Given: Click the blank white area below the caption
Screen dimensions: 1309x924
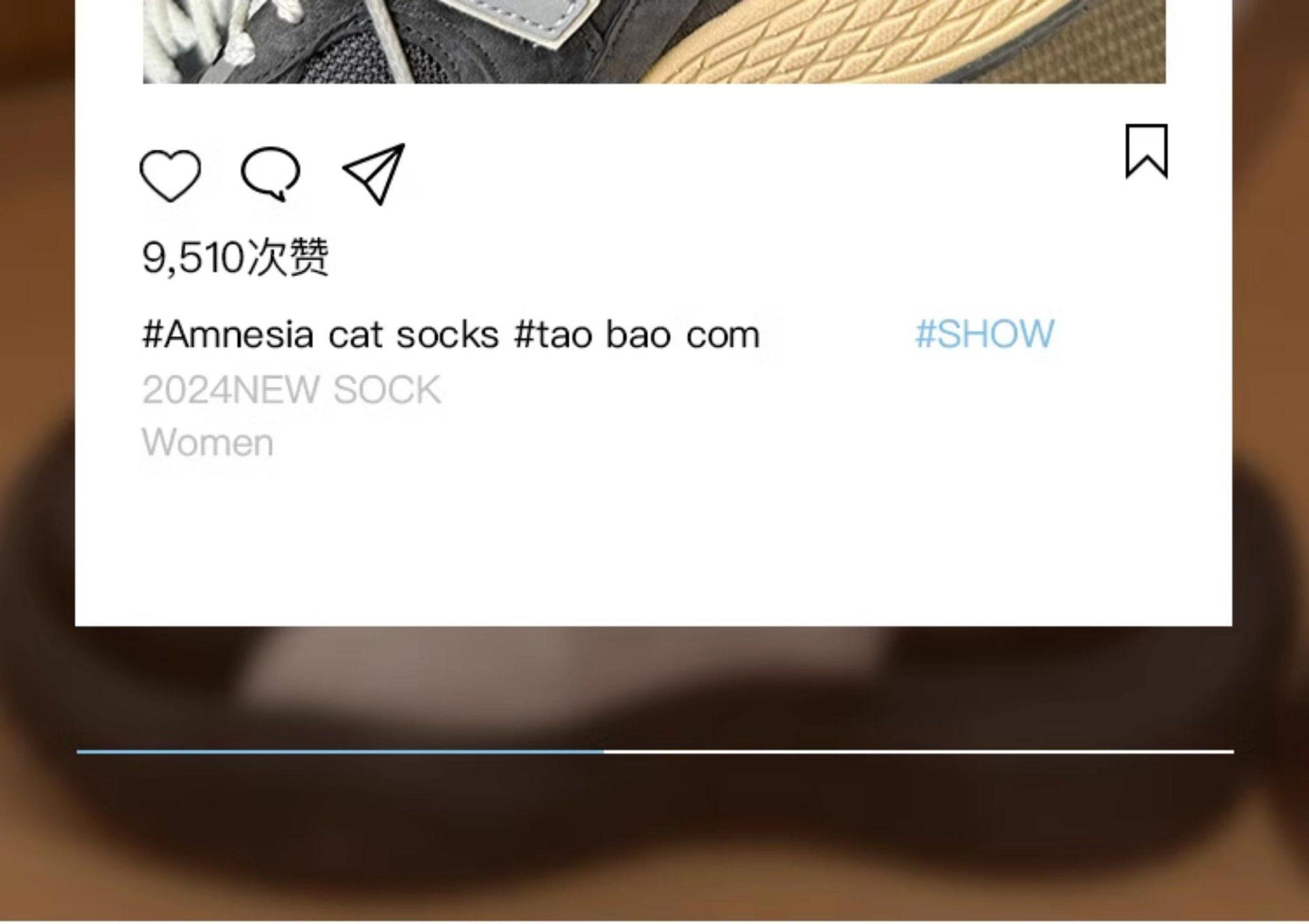Looking at the screenshot, I should click(653, 545).
